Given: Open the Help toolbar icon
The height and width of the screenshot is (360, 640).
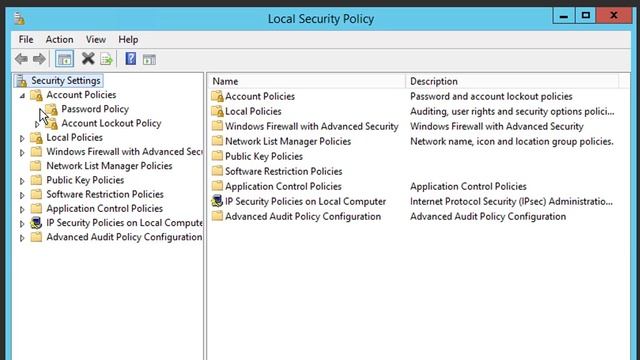Looking at the screenshot, I should click(131, 59).
